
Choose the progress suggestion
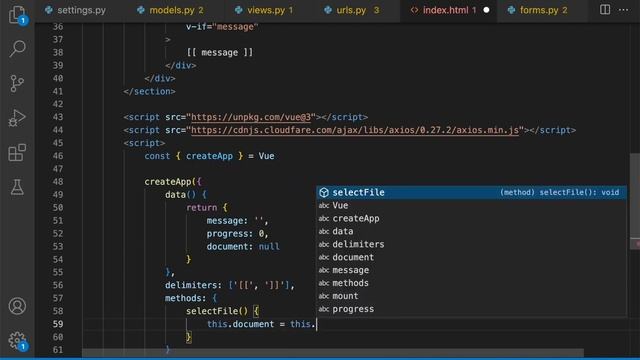pos(471,309)
